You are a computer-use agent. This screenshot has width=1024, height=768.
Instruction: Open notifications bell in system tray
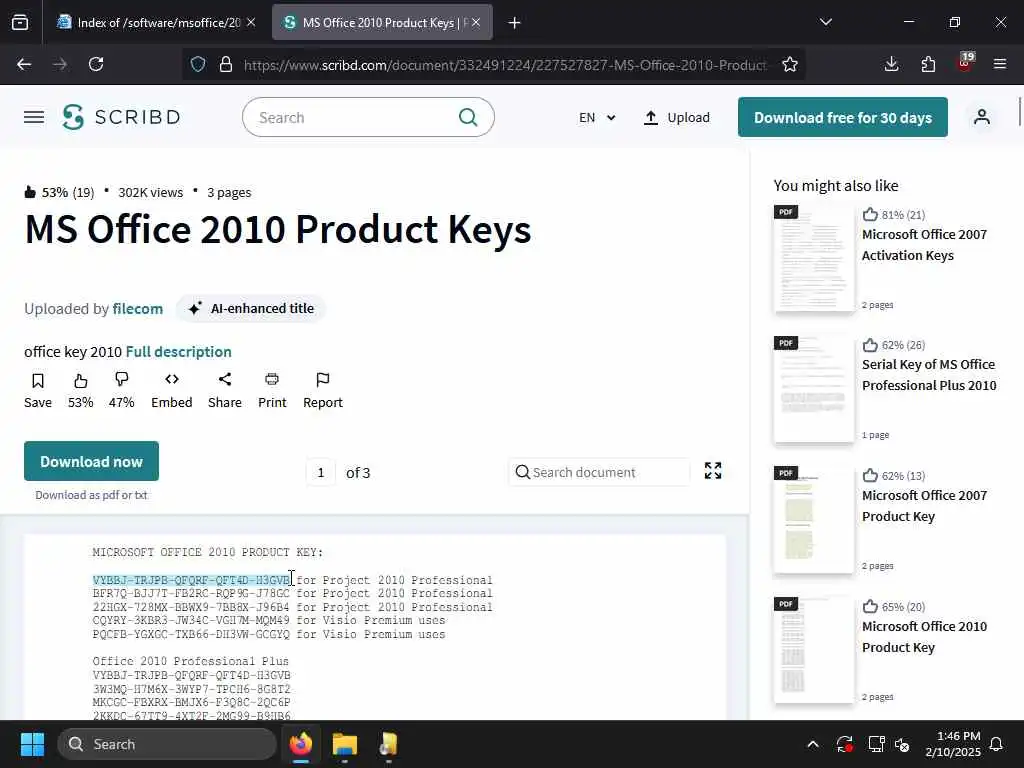997,744
